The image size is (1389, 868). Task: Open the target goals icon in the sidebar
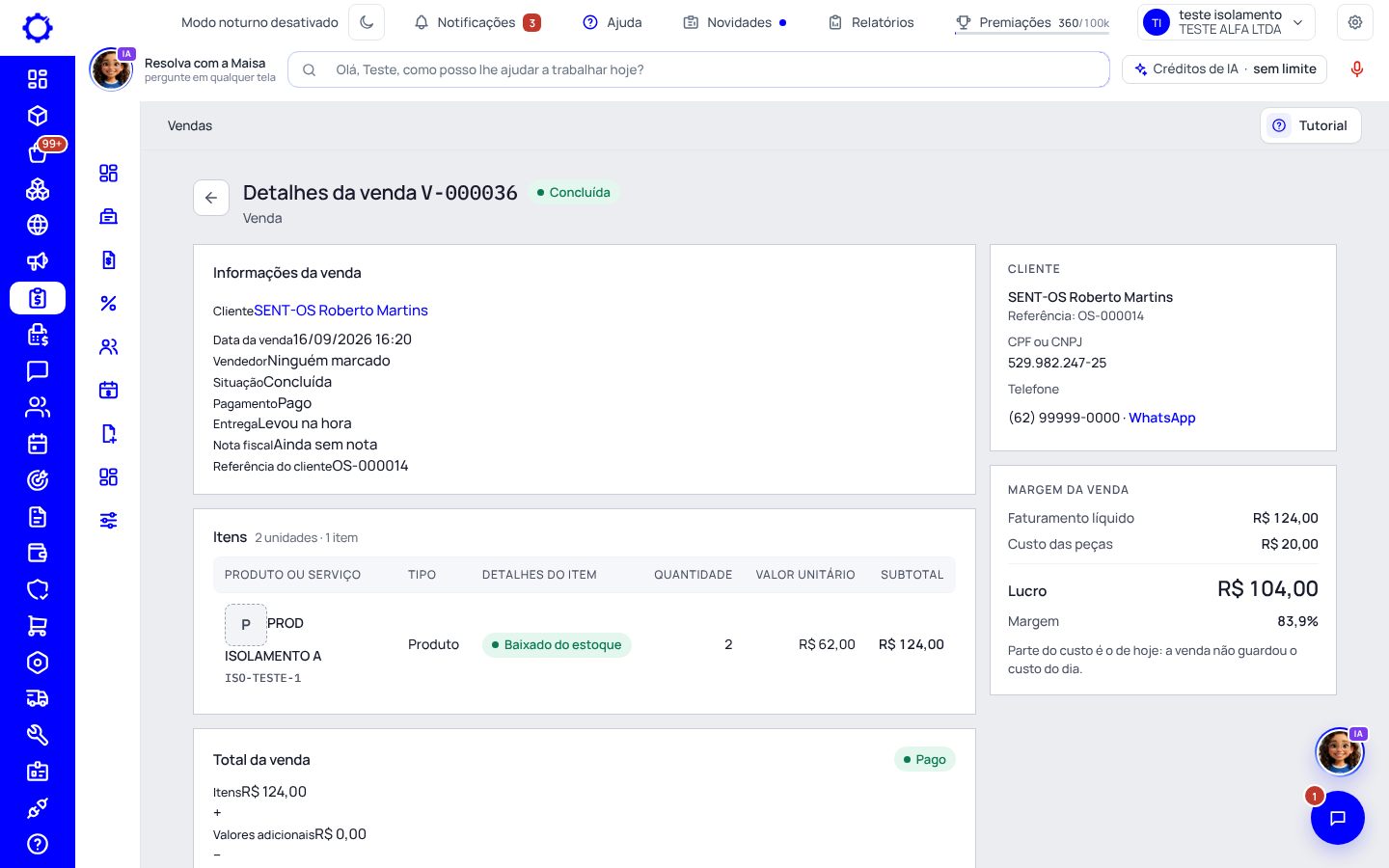[38, 480]
